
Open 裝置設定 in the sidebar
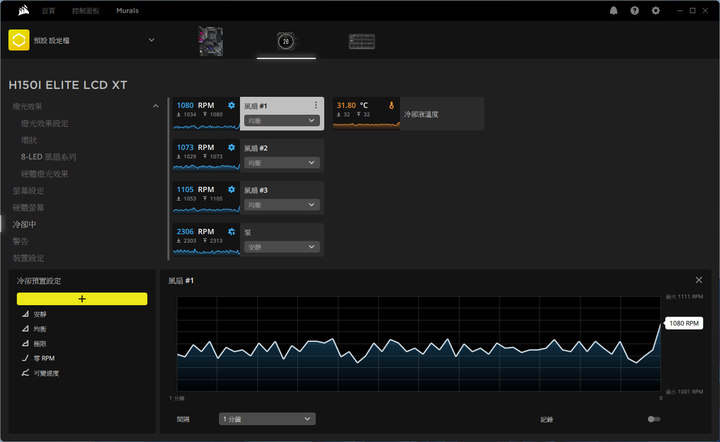(28, 258)
